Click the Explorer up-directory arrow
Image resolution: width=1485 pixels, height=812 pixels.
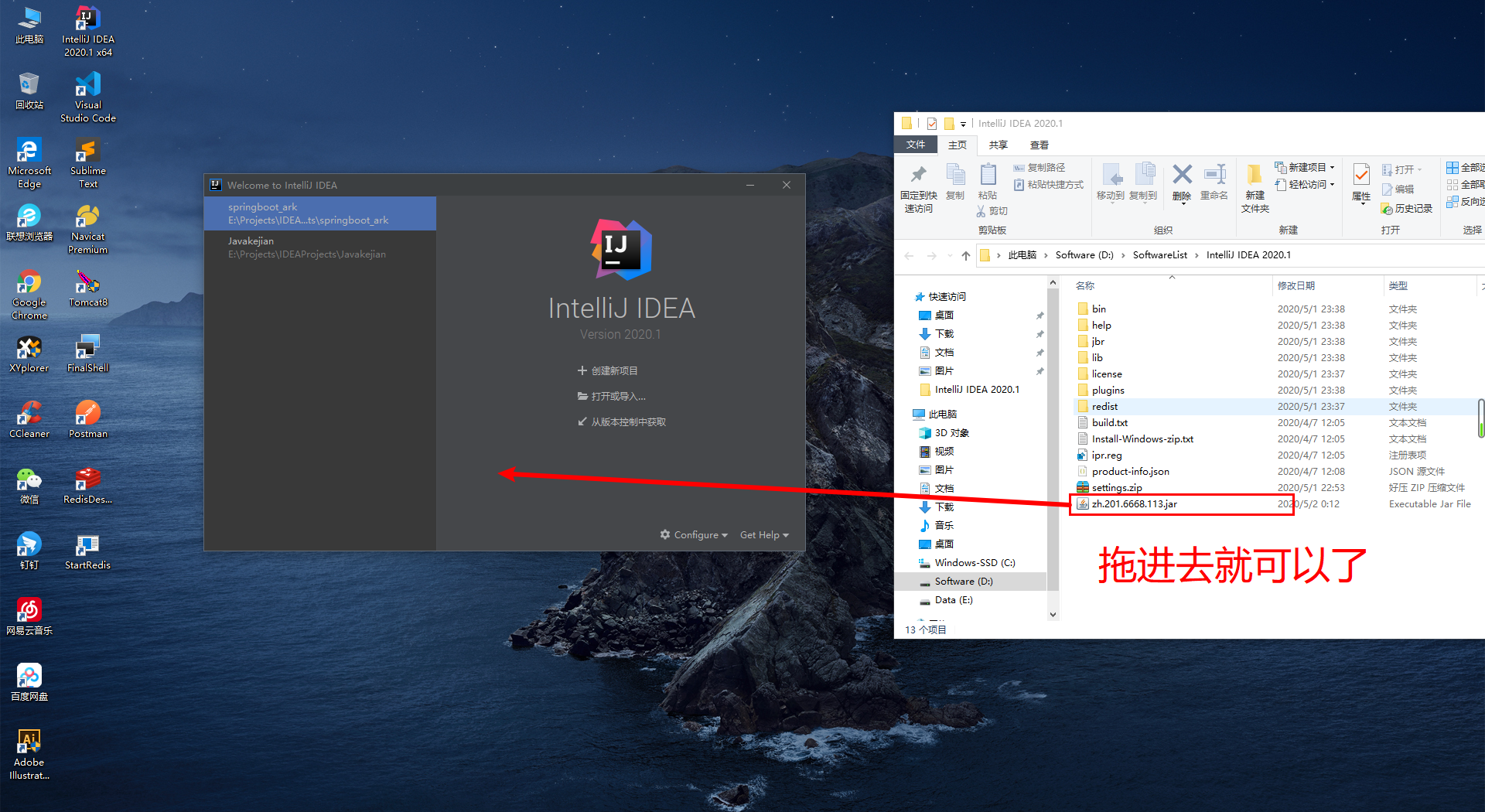coord(966,256)
